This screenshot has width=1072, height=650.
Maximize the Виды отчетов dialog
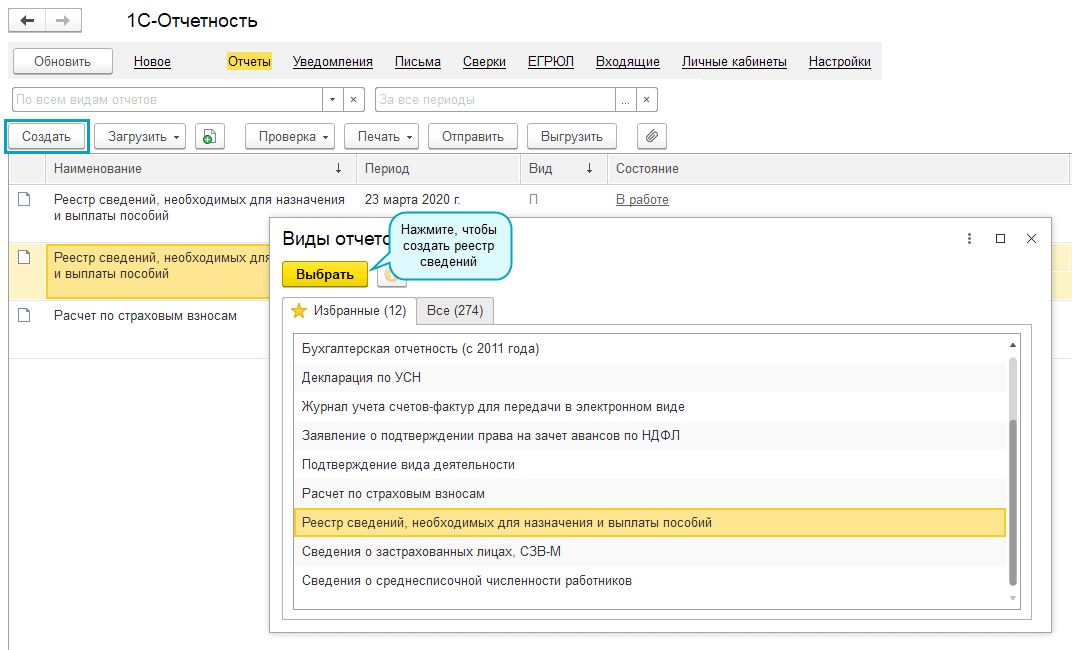(x=1000, y=239)
